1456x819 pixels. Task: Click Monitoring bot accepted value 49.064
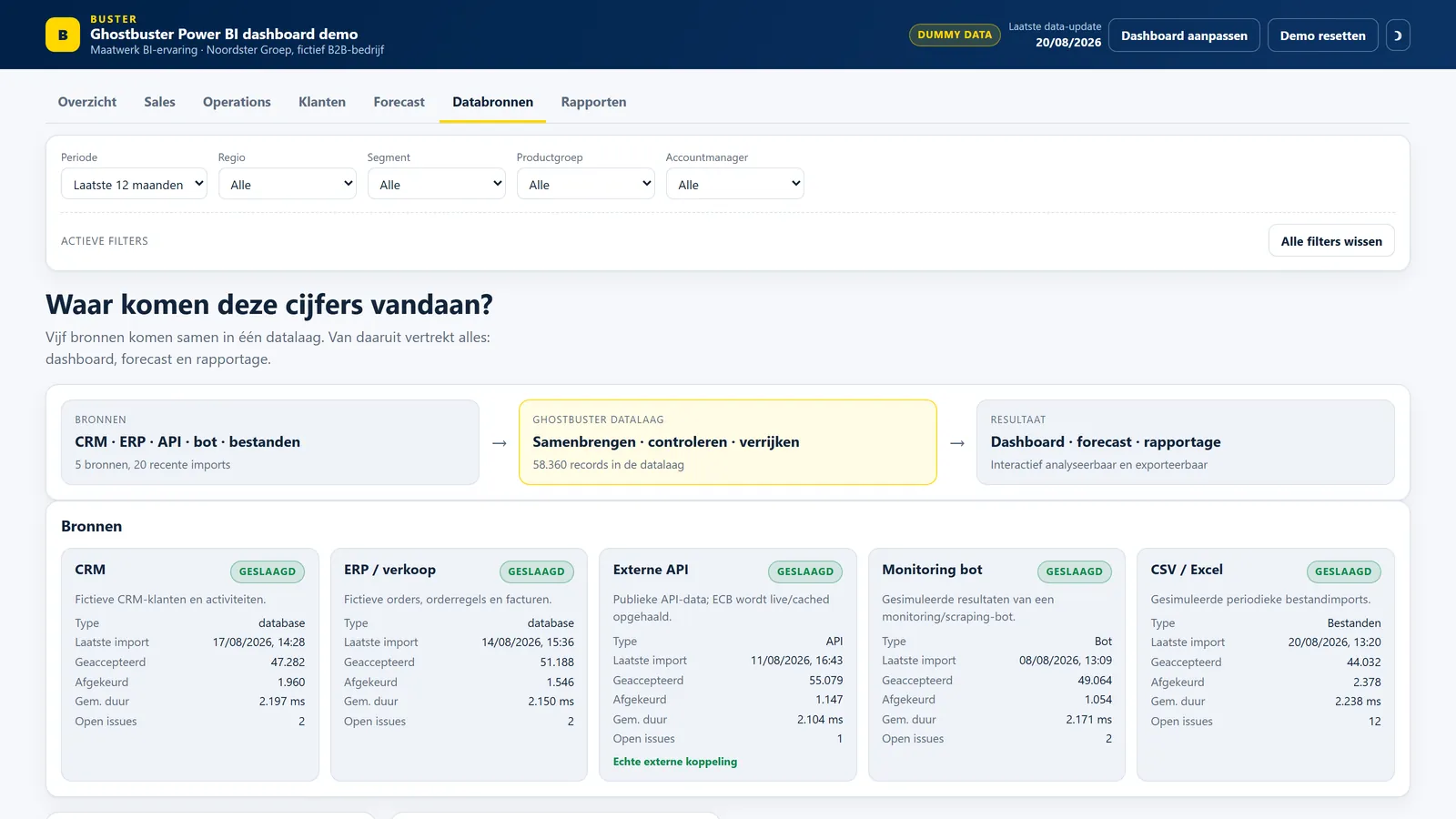pyautogui.click(x=1095, y=681)
